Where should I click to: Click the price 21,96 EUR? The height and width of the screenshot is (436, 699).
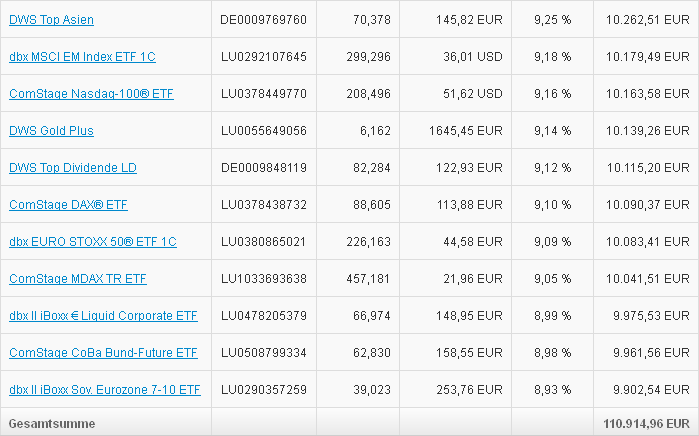pos(473,279)
